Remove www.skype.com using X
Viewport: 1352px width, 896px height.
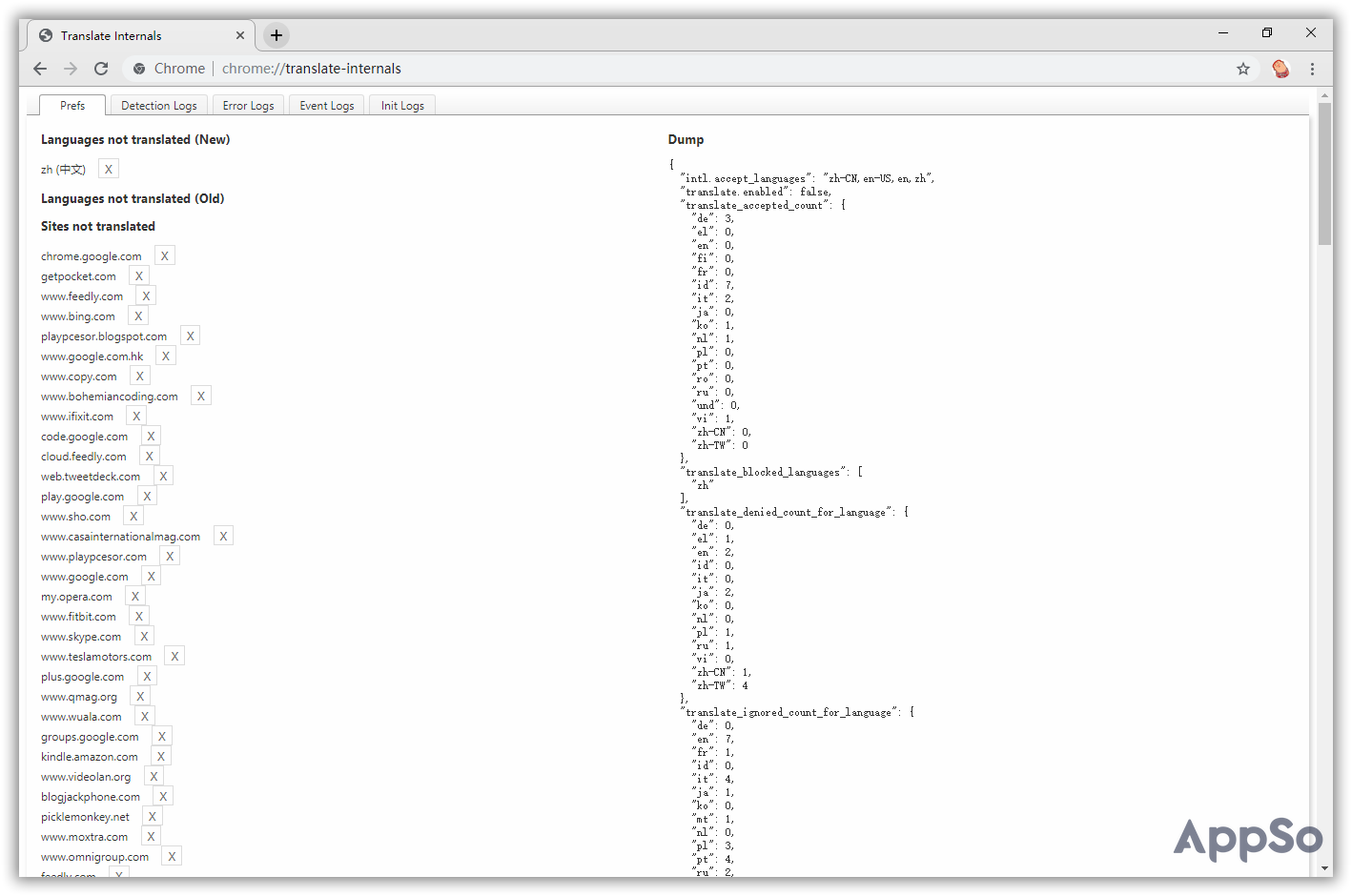[x=144, y=637]
